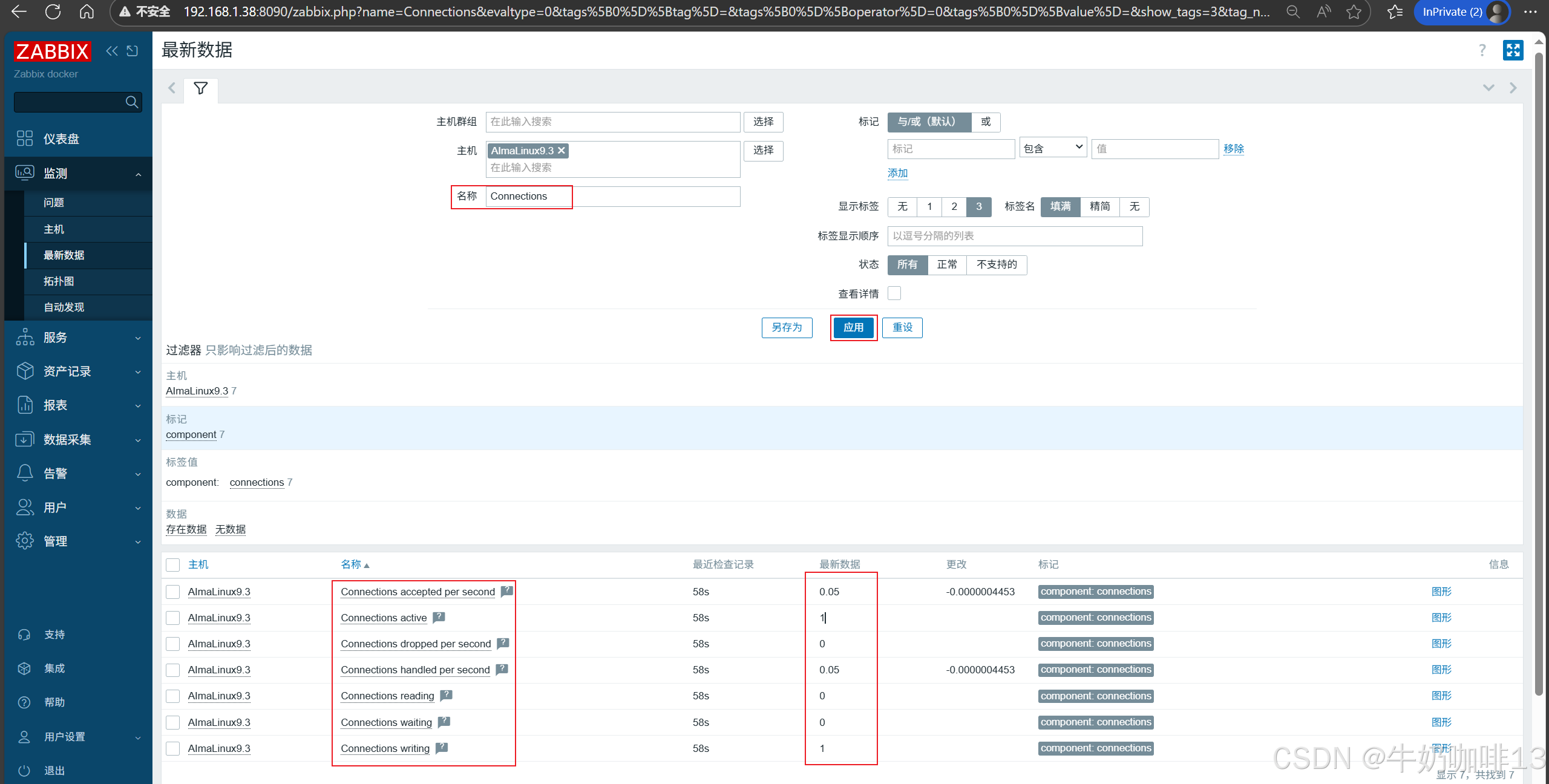Click the filter funnel icon tab
The height and width of the screenshot is (784, 1549).
[200, 88]
